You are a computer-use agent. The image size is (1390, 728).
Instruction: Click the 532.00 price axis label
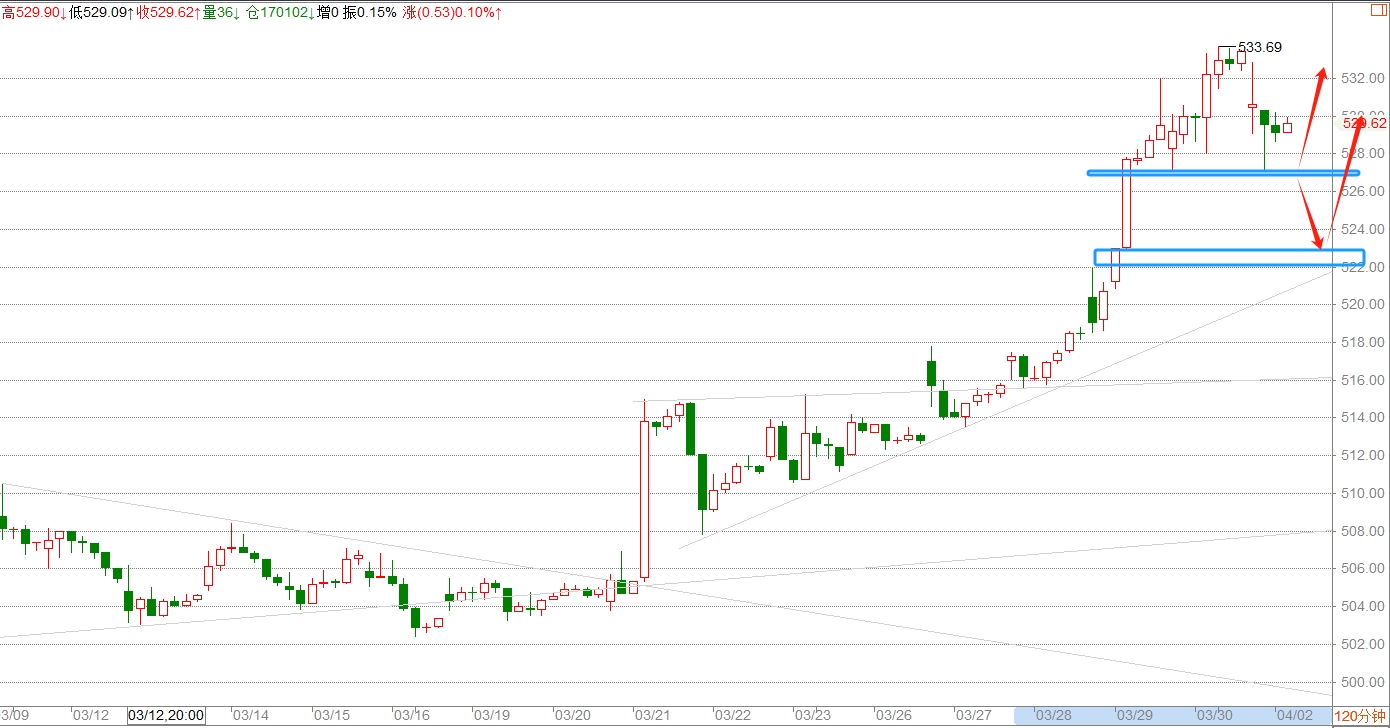click(1363, 78)
